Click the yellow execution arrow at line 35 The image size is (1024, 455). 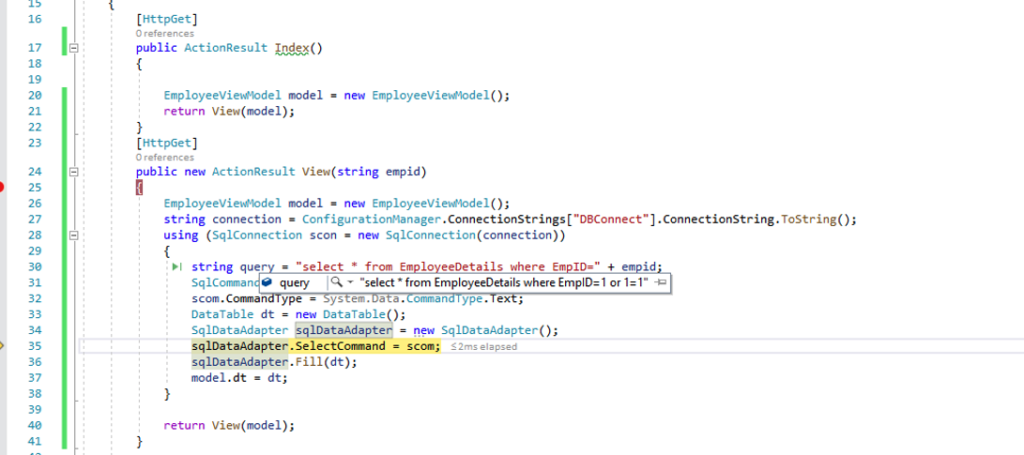point(3,345)
